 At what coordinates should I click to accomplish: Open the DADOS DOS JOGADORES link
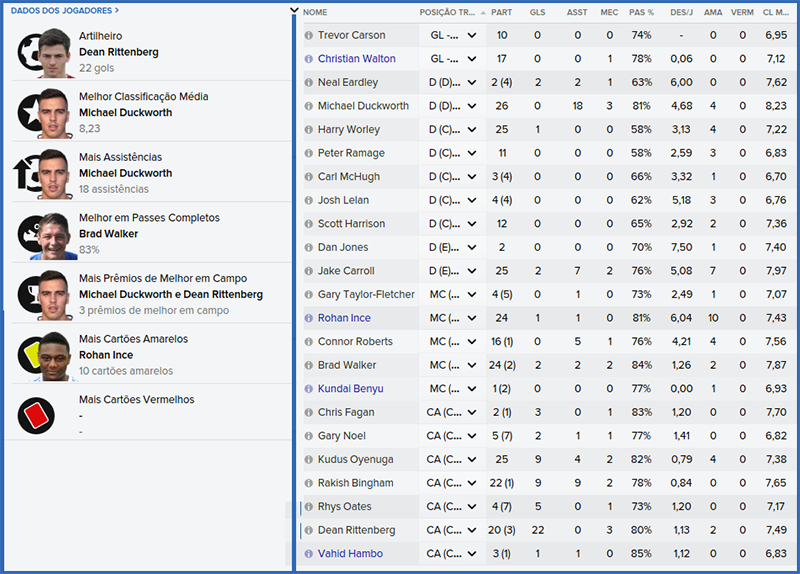pyautogui.click(x=64, y=10)
